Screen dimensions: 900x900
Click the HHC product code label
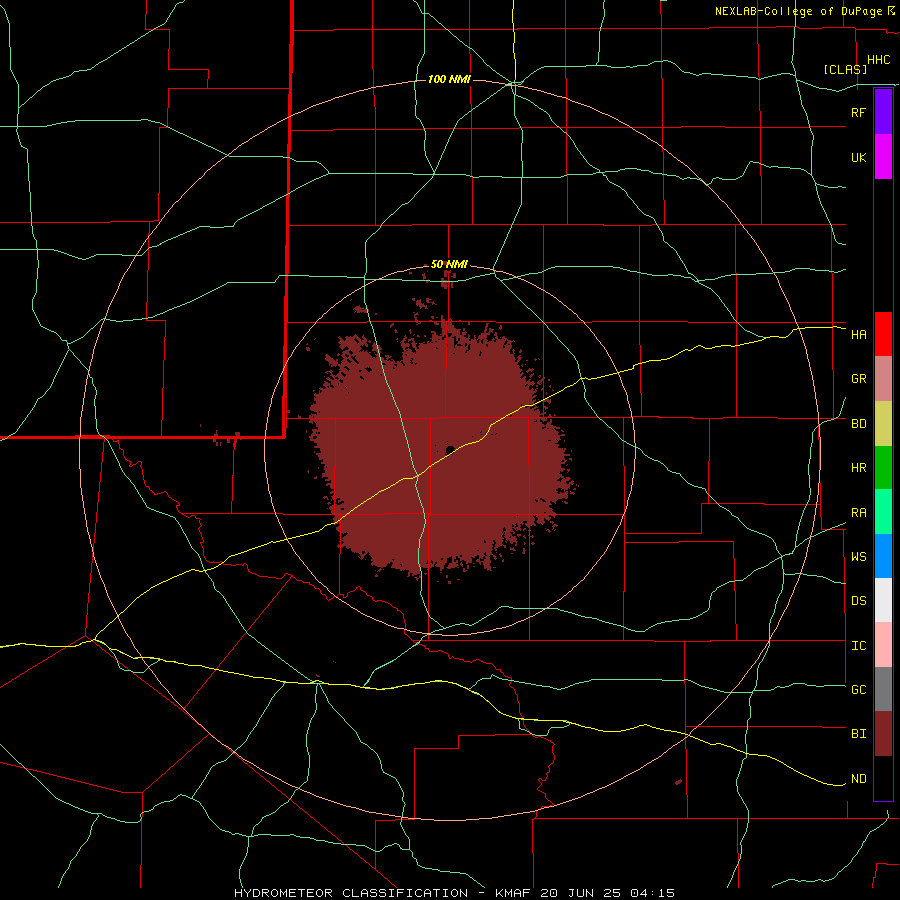point(878,60)
